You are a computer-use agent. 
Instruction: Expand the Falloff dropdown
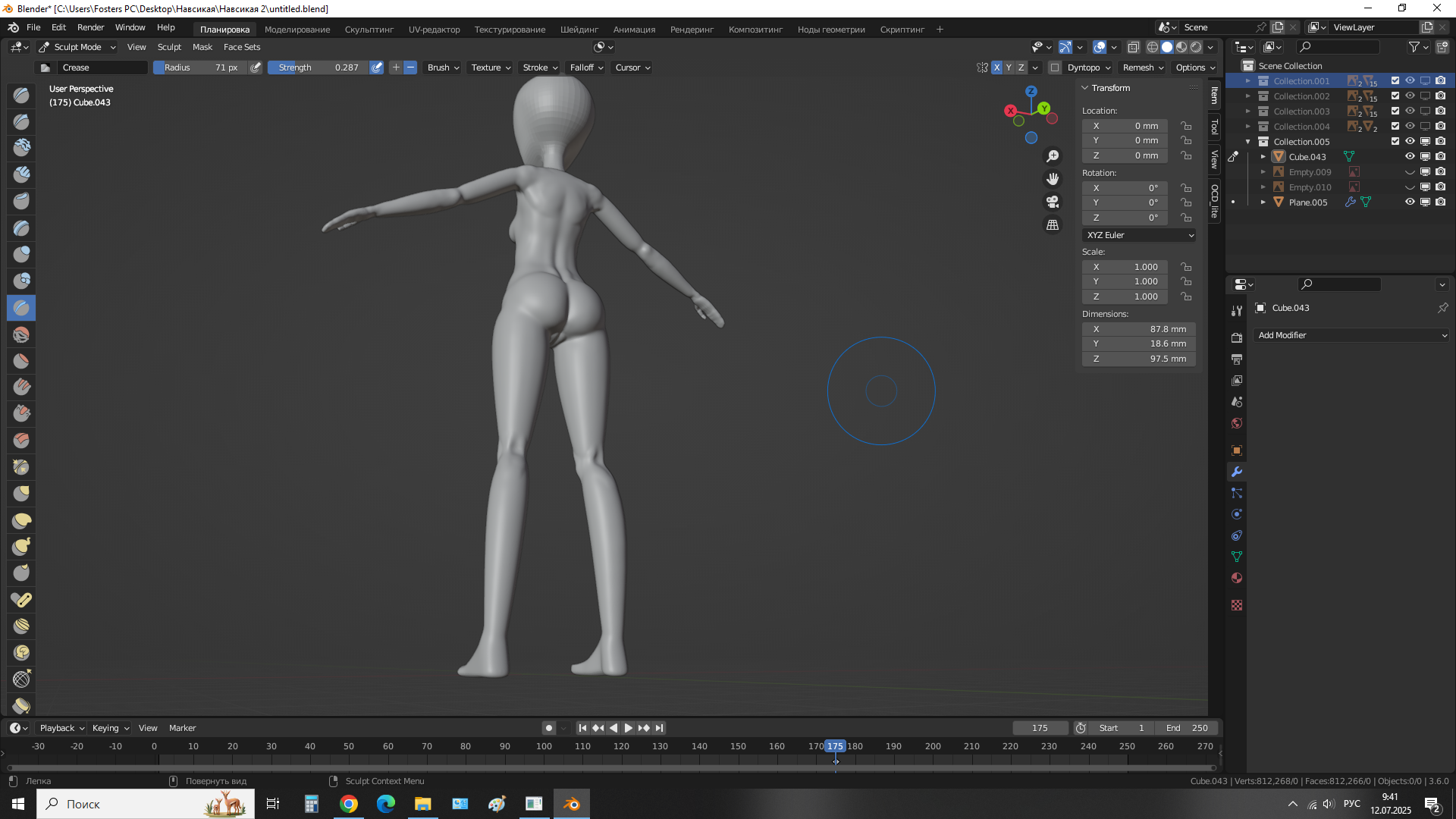tap(586, 67)
